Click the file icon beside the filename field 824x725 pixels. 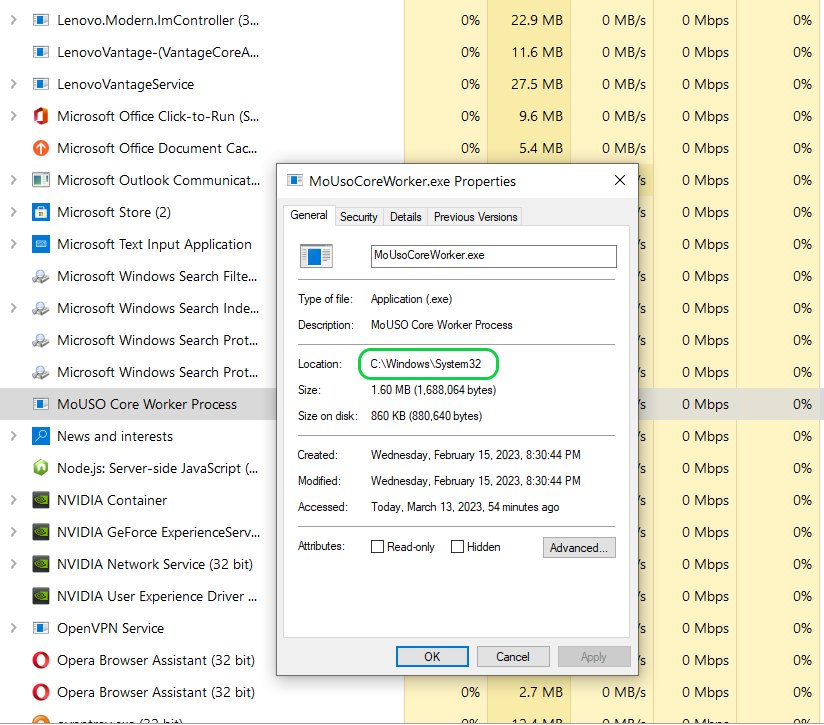pyautogui.click(x=316, y=256)
